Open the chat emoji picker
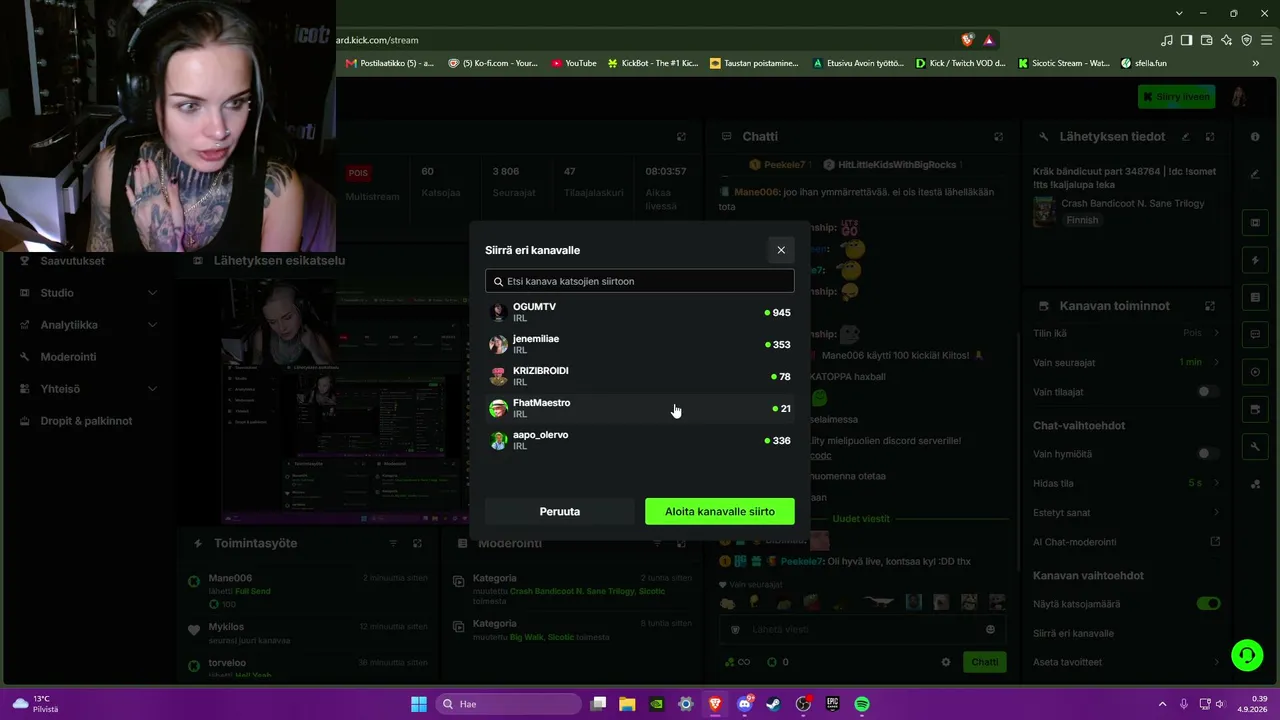Screen dimensions: 1280x720 (x=990, y=630)
